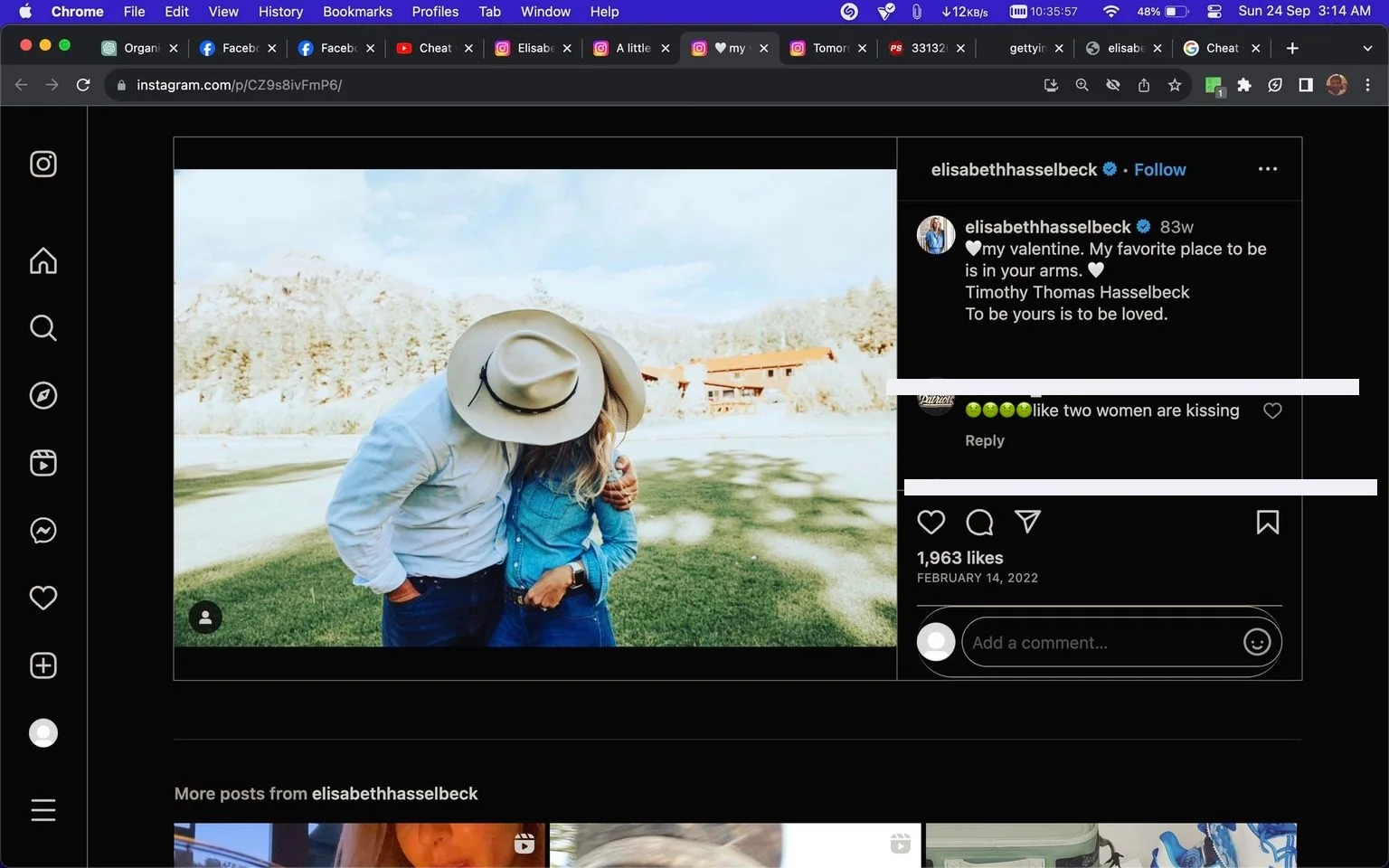1389x868 pixels.
Task: Open elisabethhasselbeck profile from header
Action: pos(1014,169)
